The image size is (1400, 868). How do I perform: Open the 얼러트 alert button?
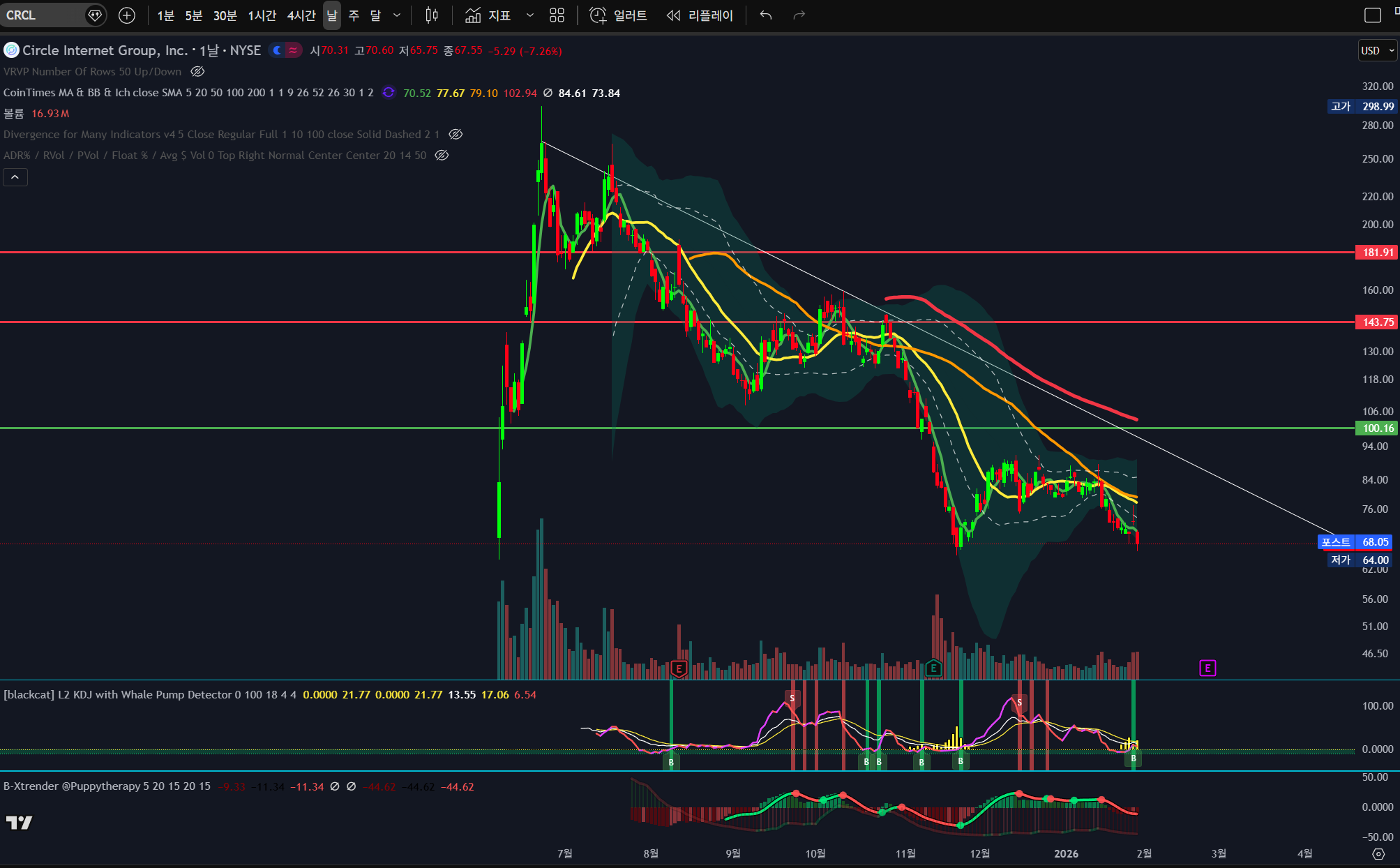coord(619,15)
